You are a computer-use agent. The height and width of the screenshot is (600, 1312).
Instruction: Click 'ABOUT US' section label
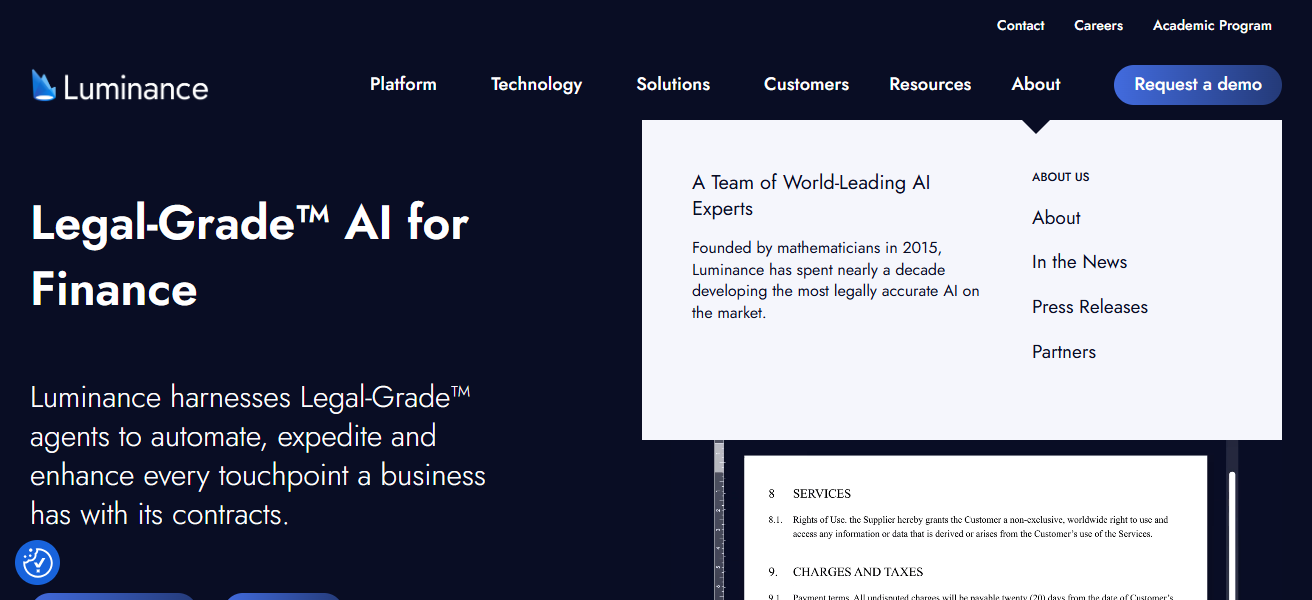[1061, 177]
